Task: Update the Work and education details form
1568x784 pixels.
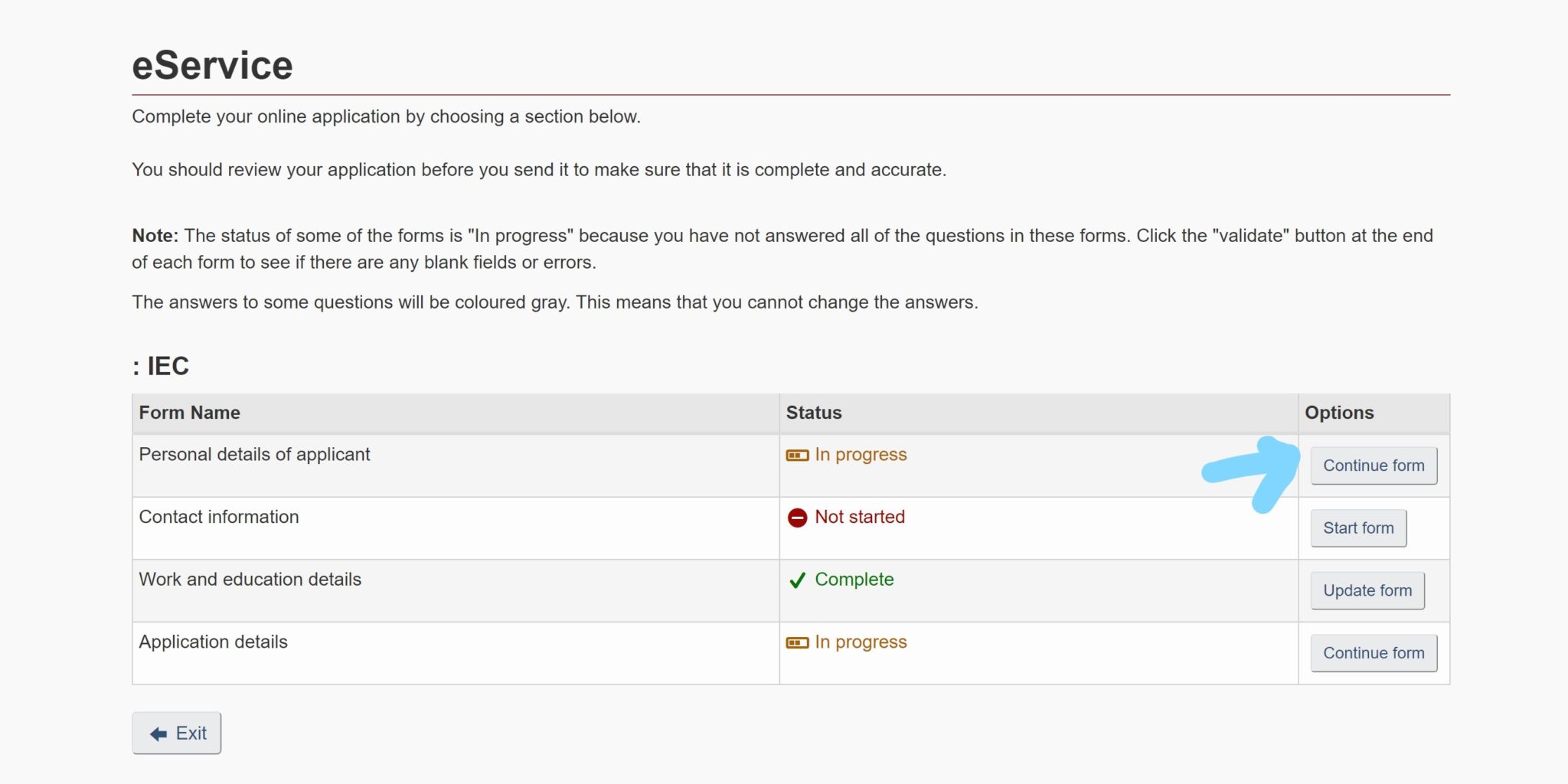Action: 1367,591
